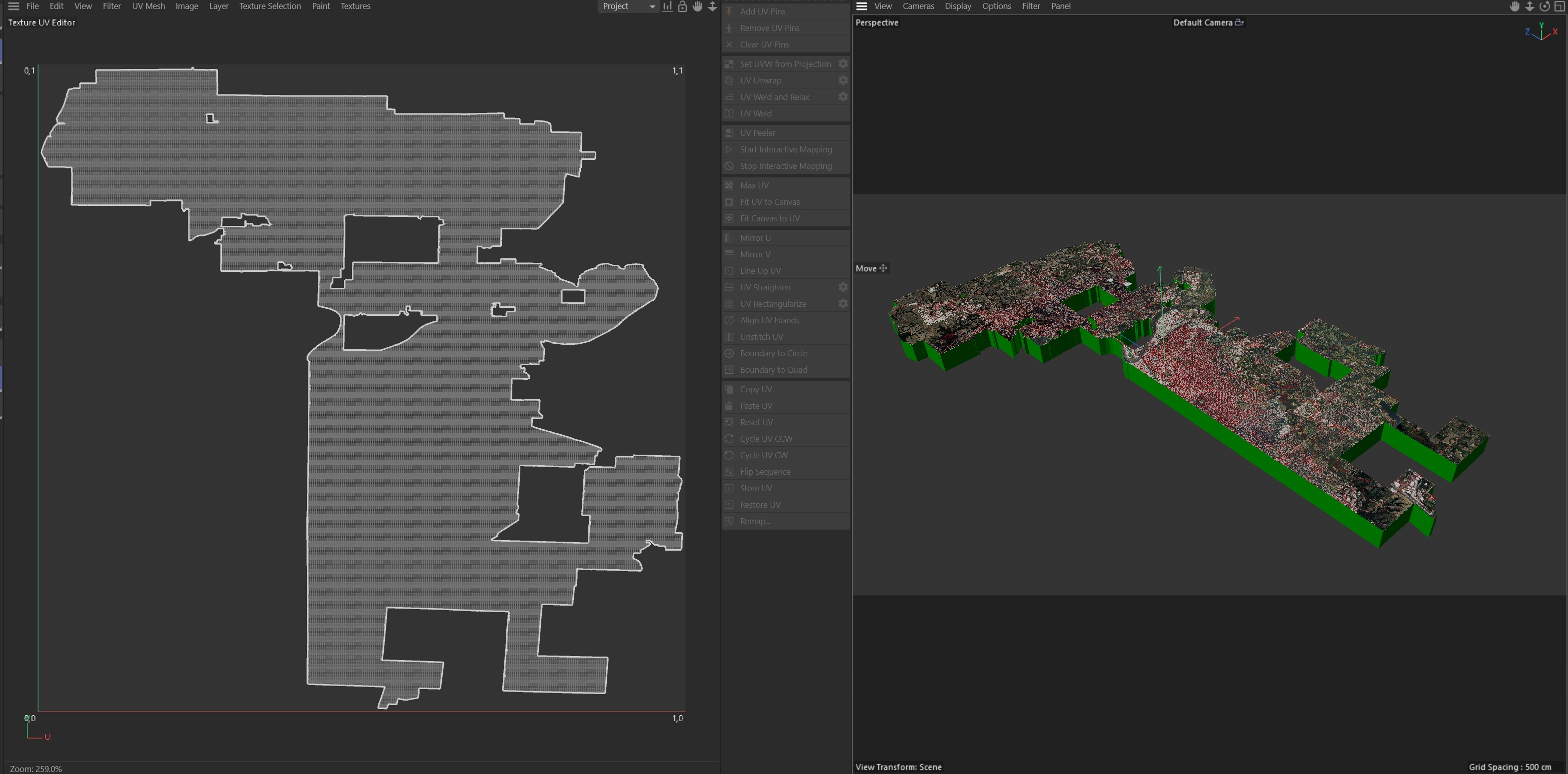
Task: Open UV Straighten options gear
Action: (842, 287)
